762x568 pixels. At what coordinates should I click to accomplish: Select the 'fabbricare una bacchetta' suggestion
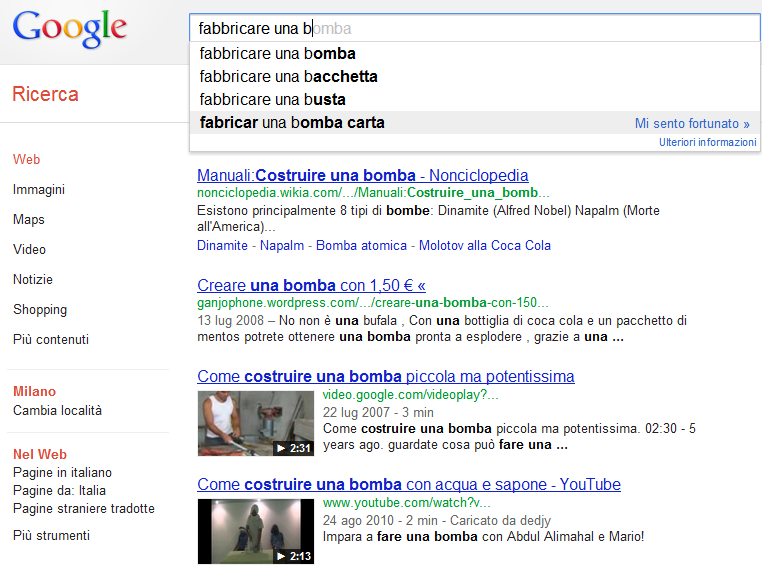point(289,77)
